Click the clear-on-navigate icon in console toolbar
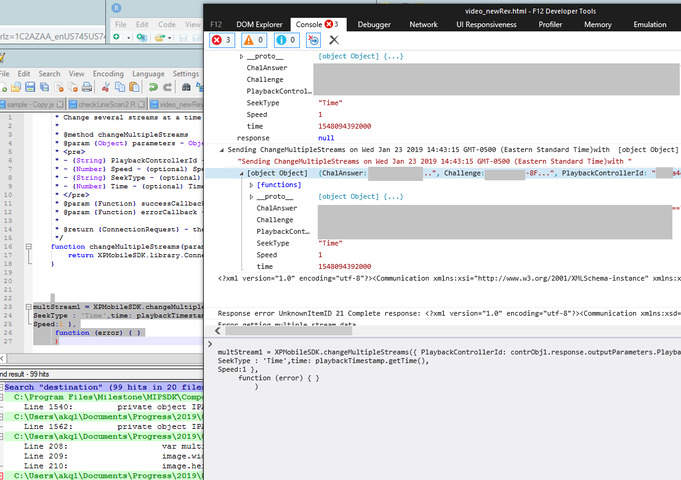The image size is (681, 480). coord(313,41)
